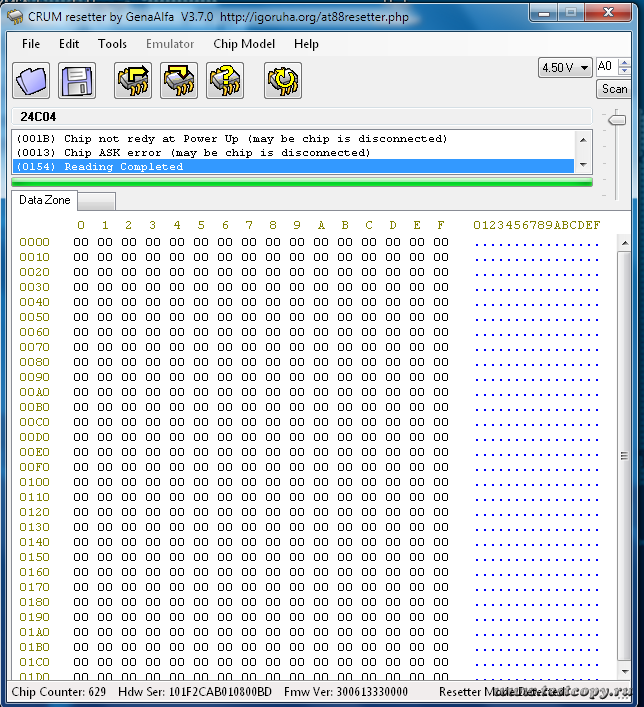This screenshot has height=707, width=644.
Task: Select the blank tab beside Data Zone
Action: 97,201
